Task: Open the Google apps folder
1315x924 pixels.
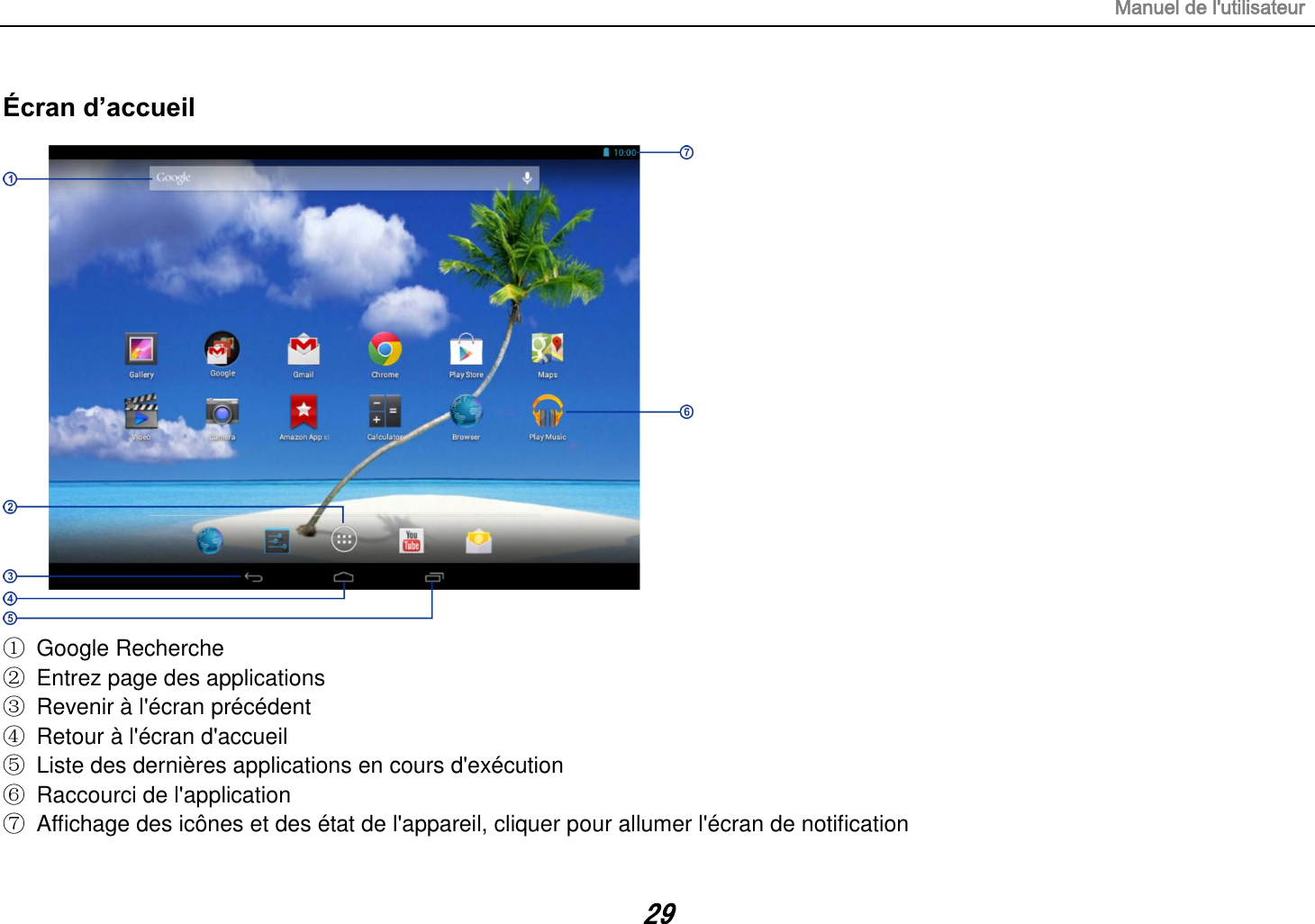Action: coord(222,349)
